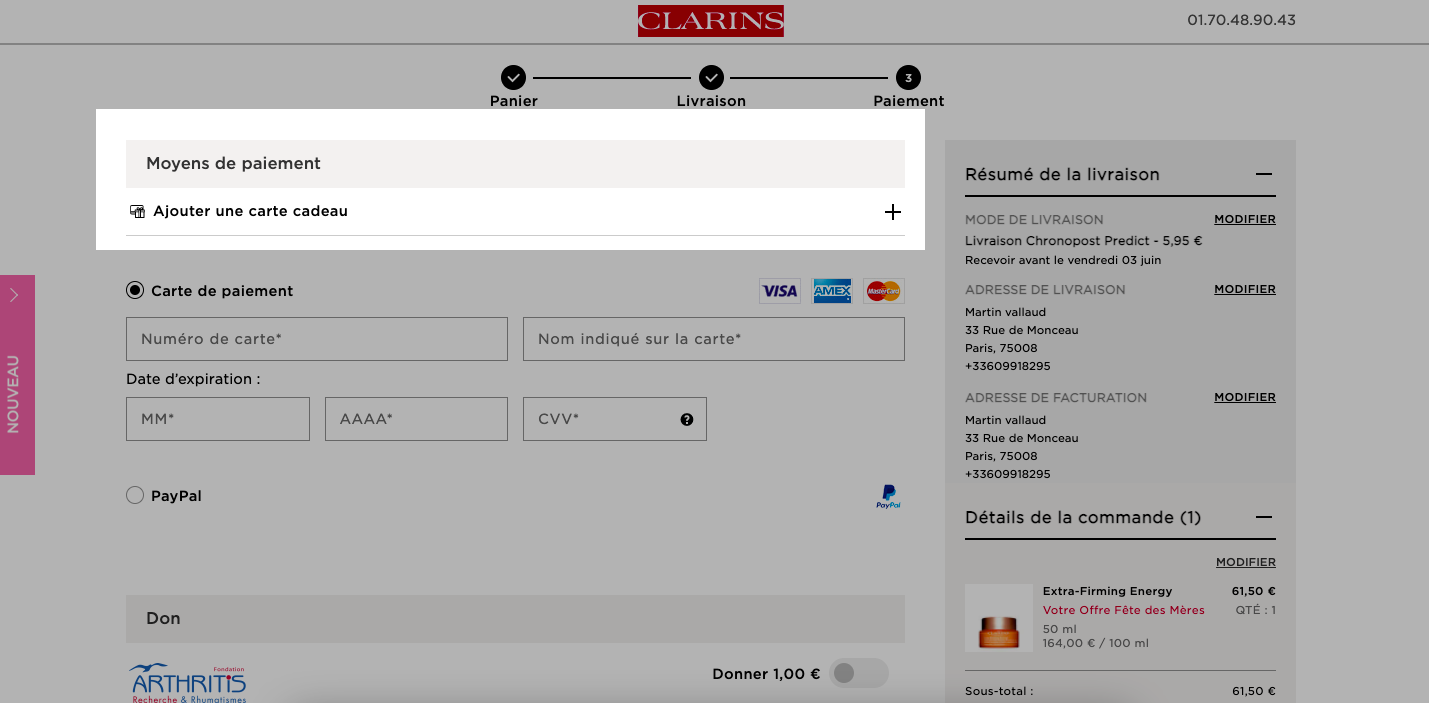Click the phone number 01.70.48.90.43
Image resolution: width=1429 pixels, height=703 pixels.
coord(1241,20)
